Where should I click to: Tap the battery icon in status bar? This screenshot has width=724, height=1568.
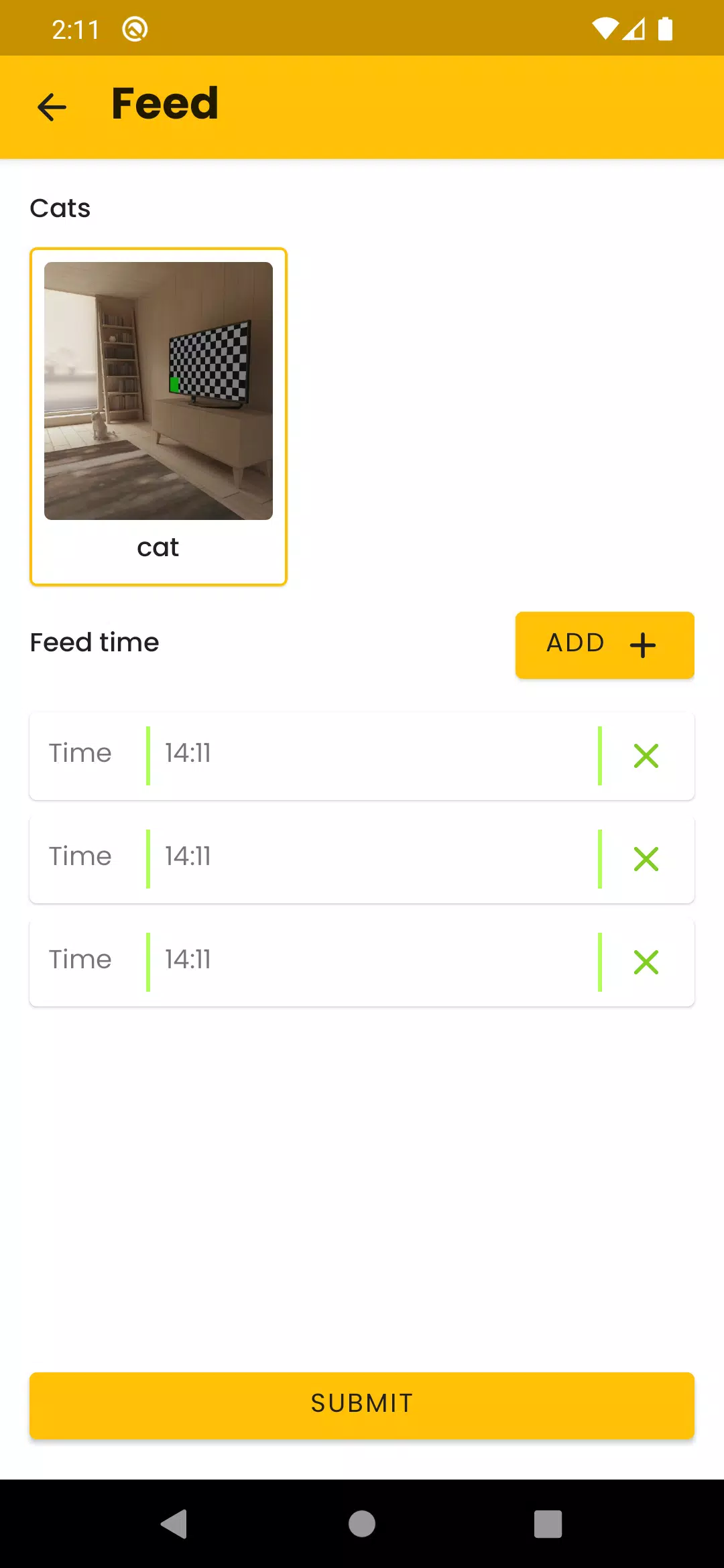(665, 29)
